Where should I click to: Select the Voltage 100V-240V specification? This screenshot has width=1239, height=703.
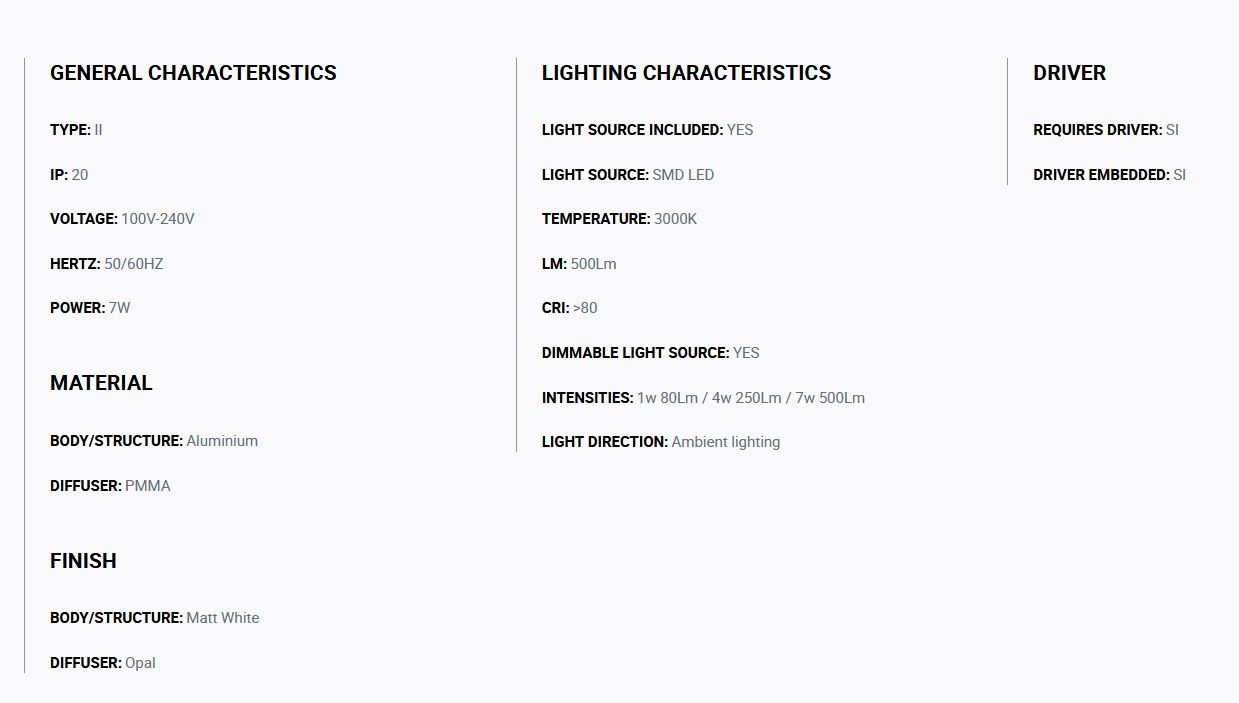point(122,219)
